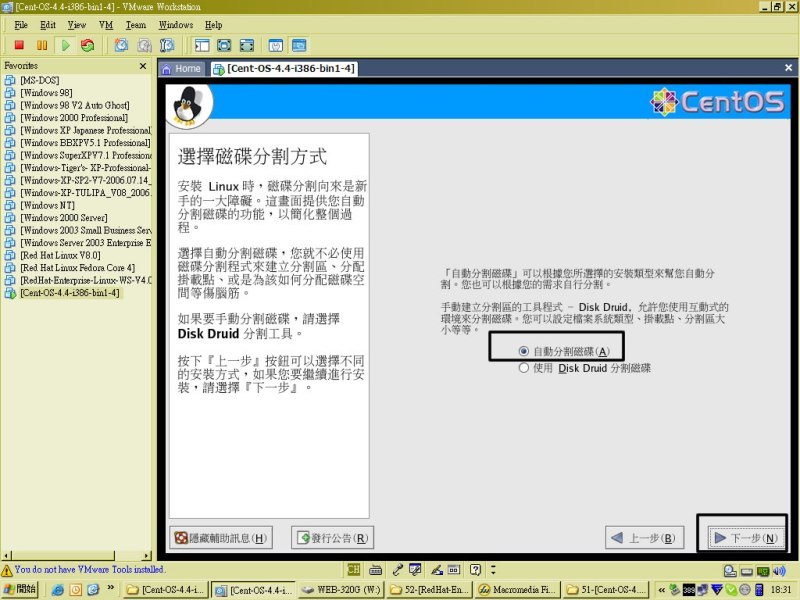The image size is (800, 600).
Task: Click the volume icon in system tray
Action: coord(779,571)
